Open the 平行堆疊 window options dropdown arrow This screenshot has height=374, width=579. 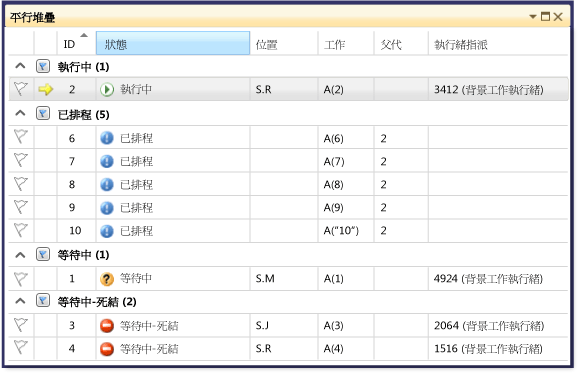click(532, 17)
